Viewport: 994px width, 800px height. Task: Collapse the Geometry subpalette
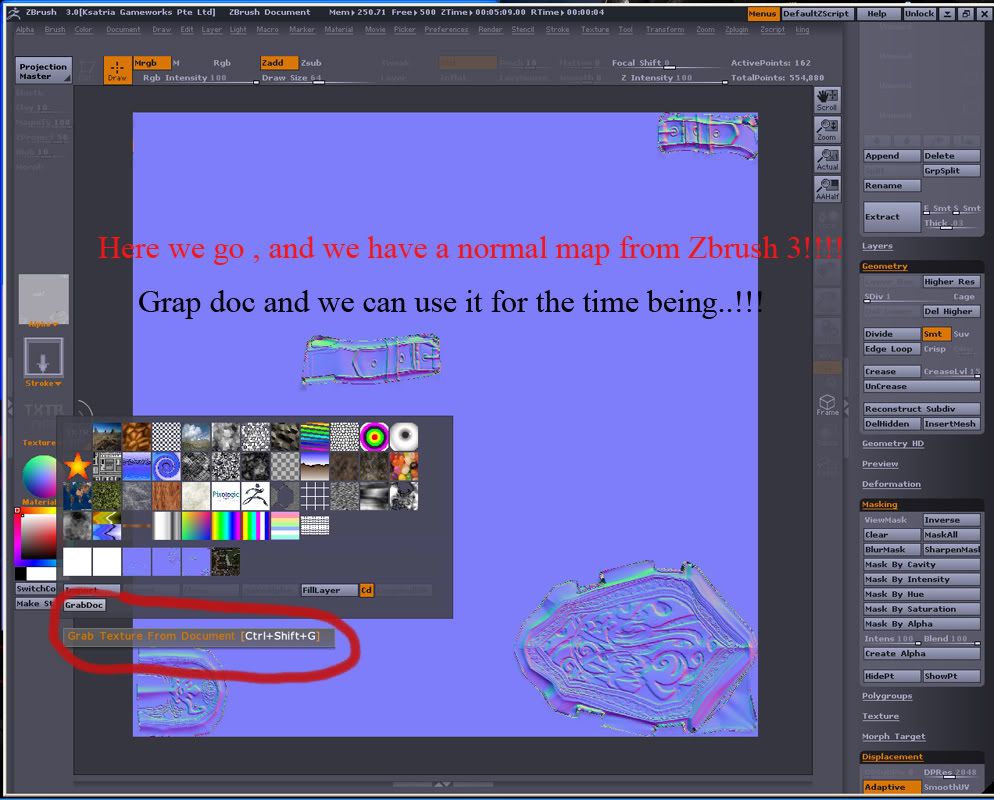(x=884, y=266)
